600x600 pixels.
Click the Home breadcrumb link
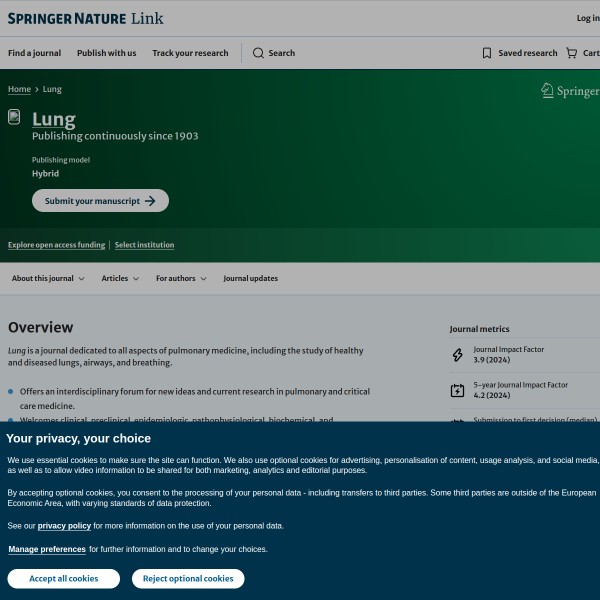point(19,89)
